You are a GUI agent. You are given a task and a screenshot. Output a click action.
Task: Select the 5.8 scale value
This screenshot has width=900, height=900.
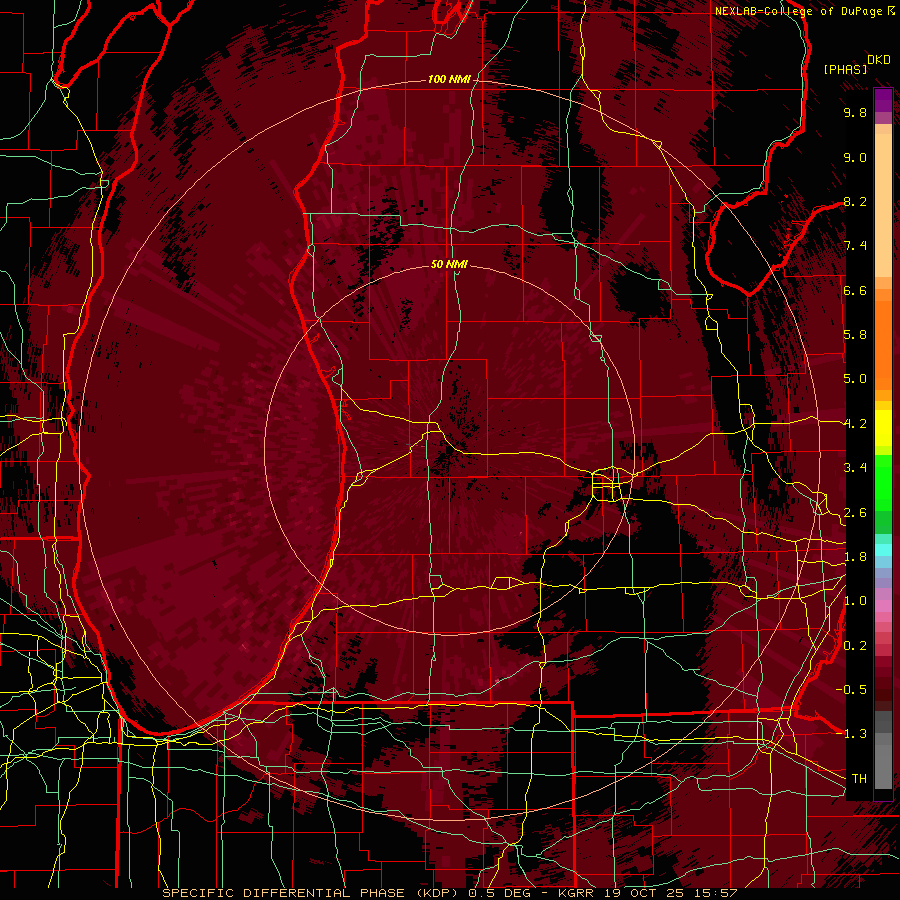coord(855,335)
